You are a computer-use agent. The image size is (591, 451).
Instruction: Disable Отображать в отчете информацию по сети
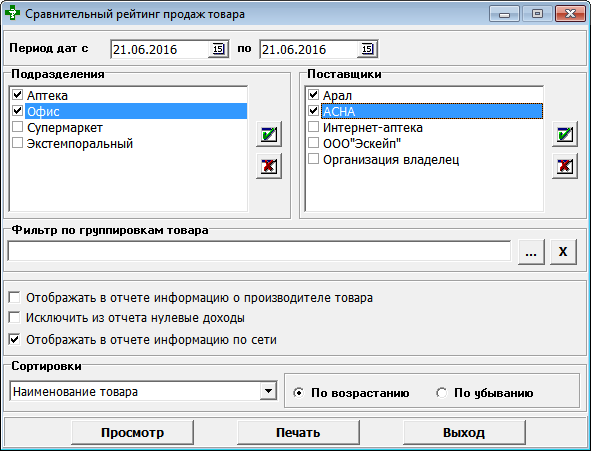[x=14, y=339]
